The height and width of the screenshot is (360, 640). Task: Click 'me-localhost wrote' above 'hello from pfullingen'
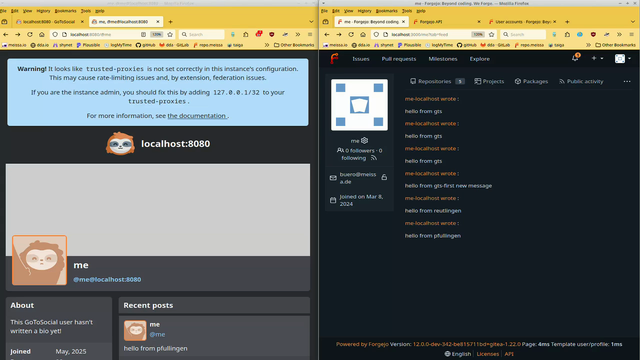point(430,223)
